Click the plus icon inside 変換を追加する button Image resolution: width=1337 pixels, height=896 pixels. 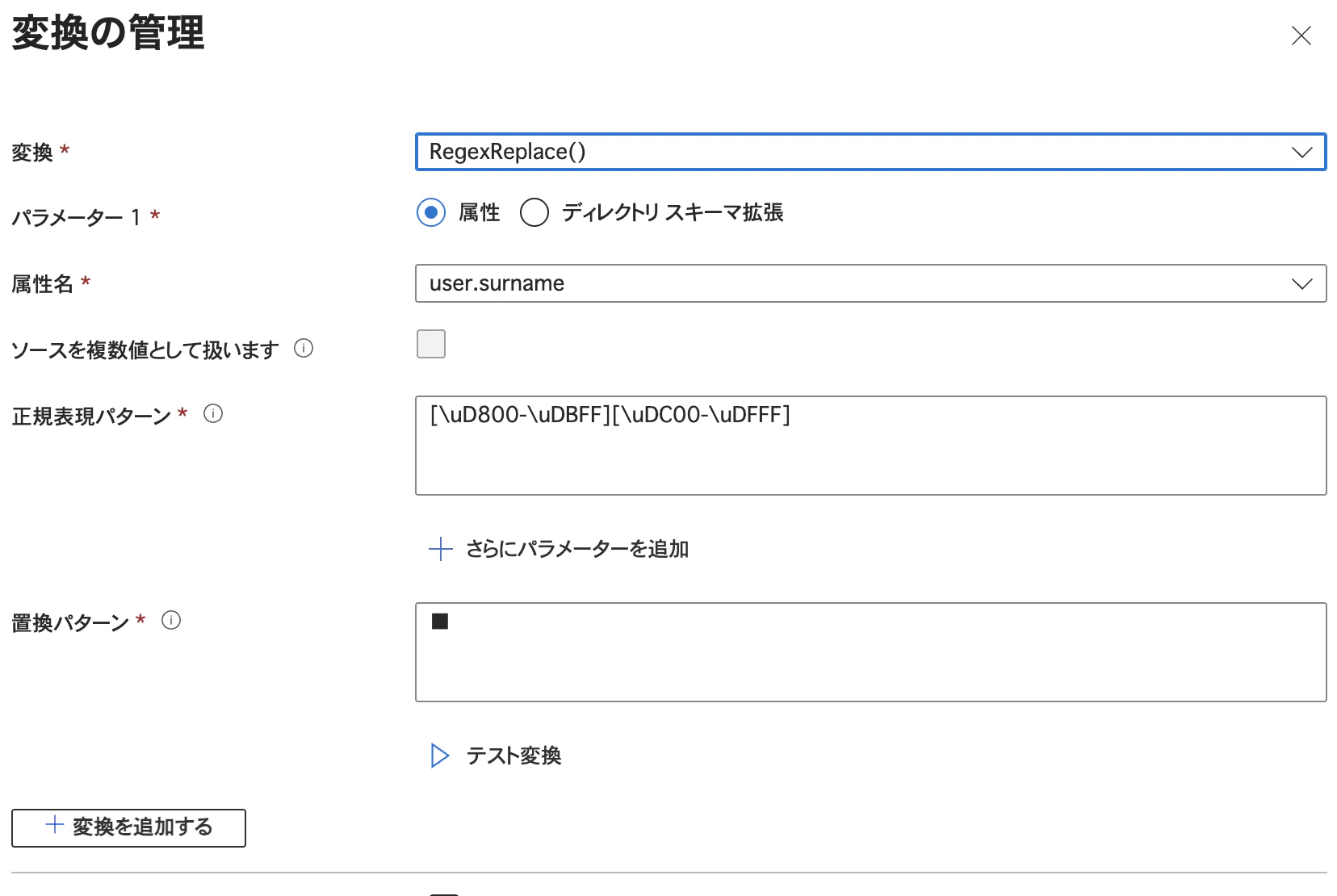coord(53,827)
